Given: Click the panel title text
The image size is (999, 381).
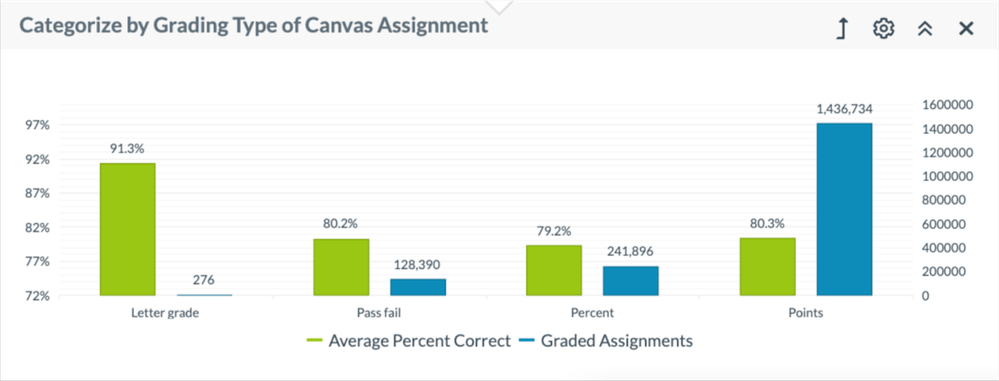Looking at the screenshot, I should point(254,25).
